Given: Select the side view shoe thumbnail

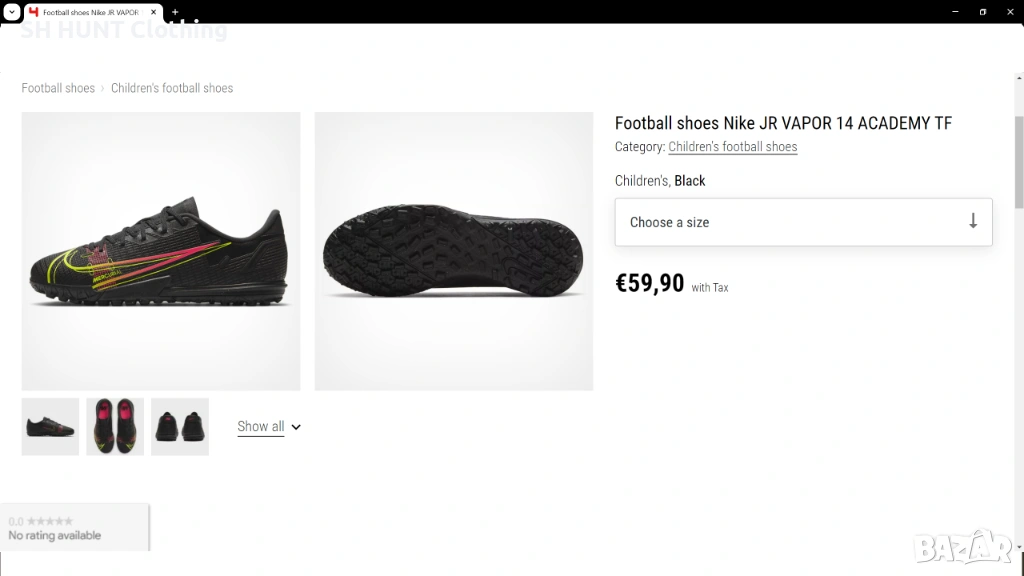Looking at the screenshot, I should [50, 427].
